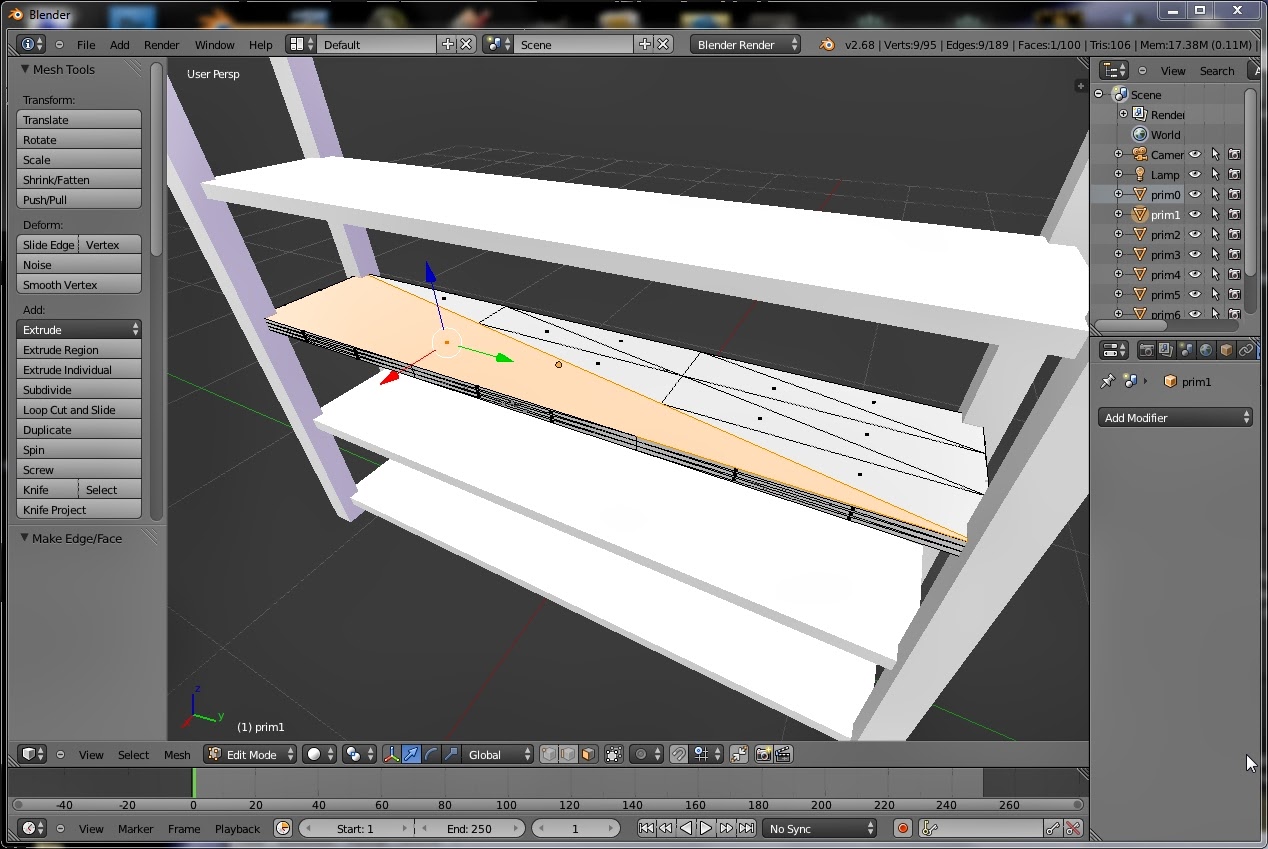The image size is (1268, 849).
Task: Open the Object properties cube tab
Action: point(1226,350)
